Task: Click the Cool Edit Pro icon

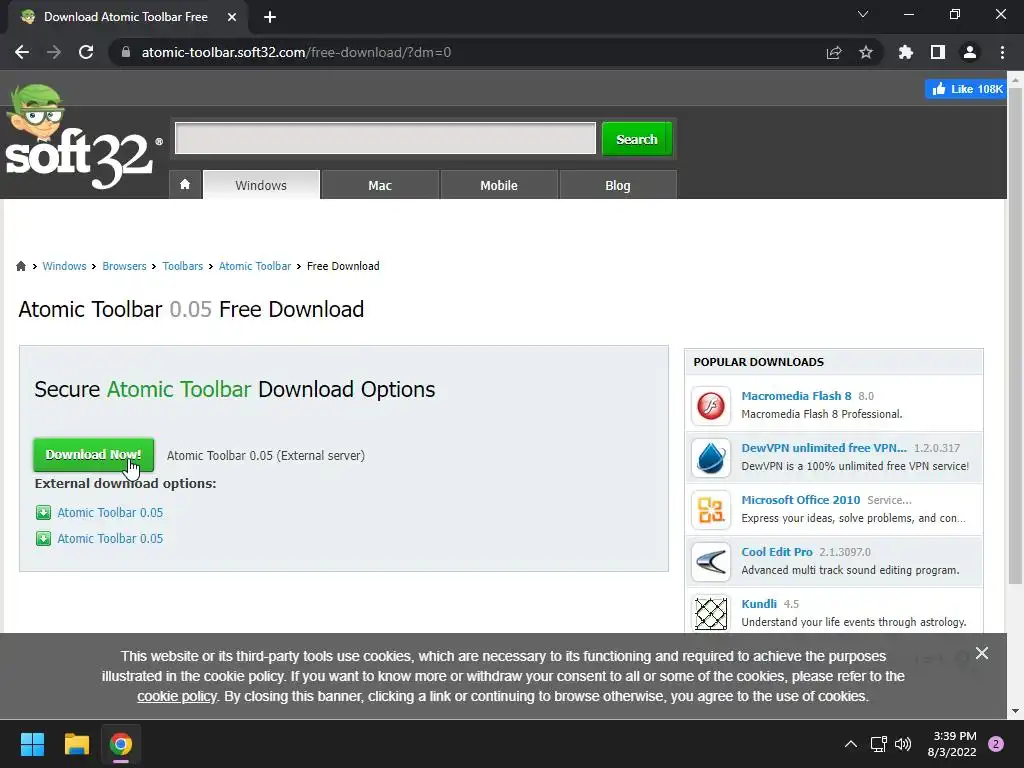Action: (711, 562)
